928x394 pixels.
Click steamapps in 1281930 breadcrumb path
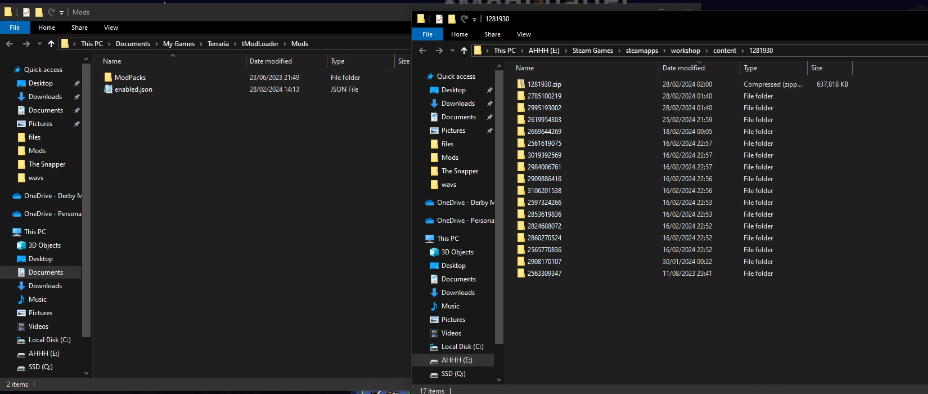click(643, 51)
